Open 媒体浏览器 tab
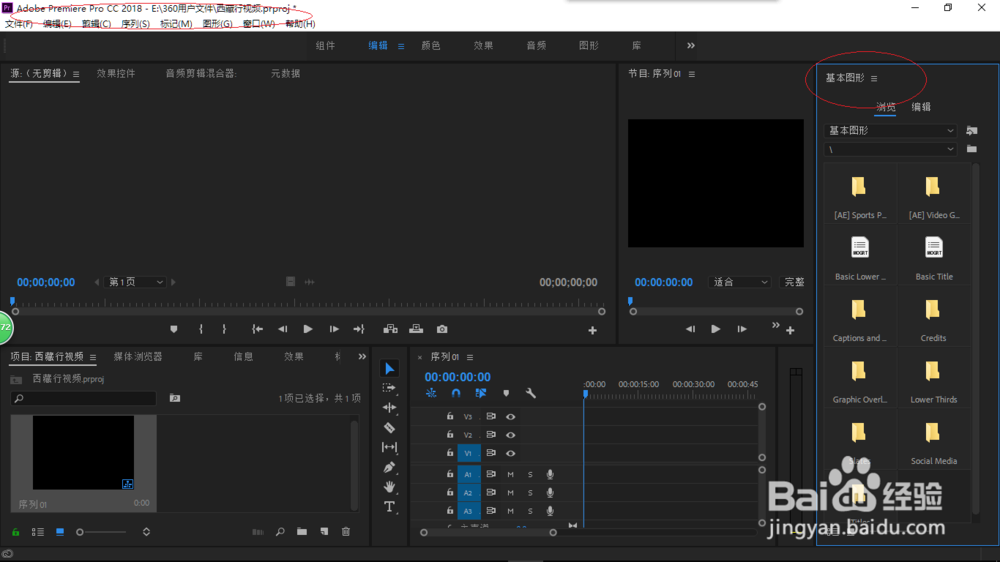Screen dimensions: 1000x562 click(138, 357)
